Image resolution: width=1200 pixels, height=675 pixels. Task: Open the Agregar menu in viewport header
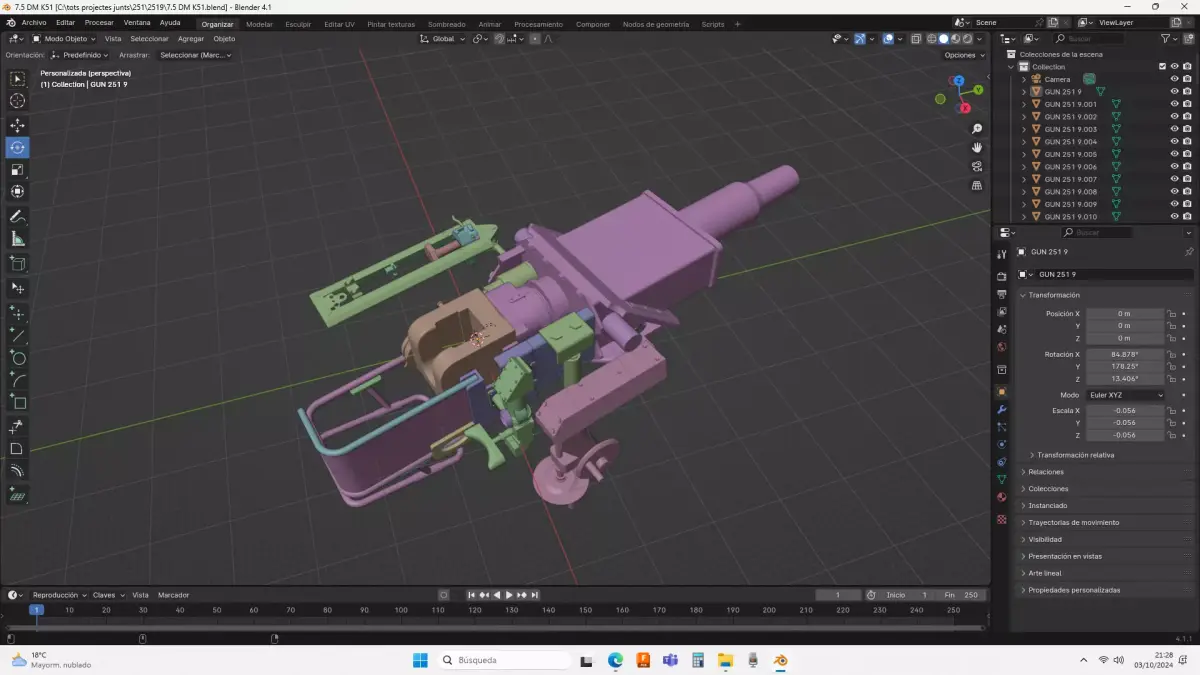click(190, 39)
